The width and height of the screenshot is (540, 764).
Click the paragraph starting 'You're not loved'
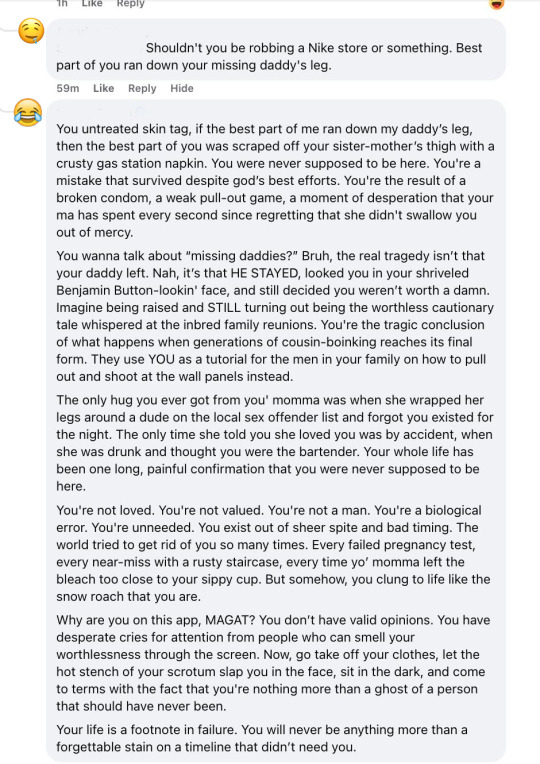(273, 553)
